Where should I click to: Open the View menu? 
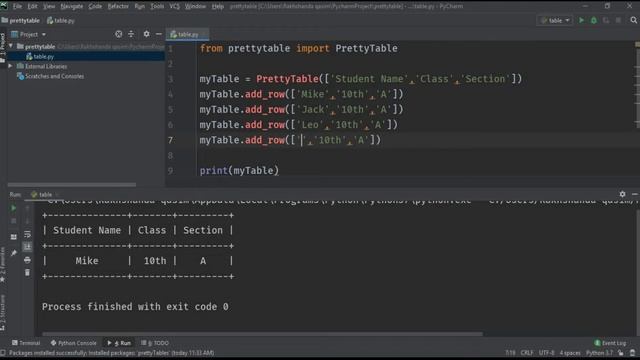(49, 6)
